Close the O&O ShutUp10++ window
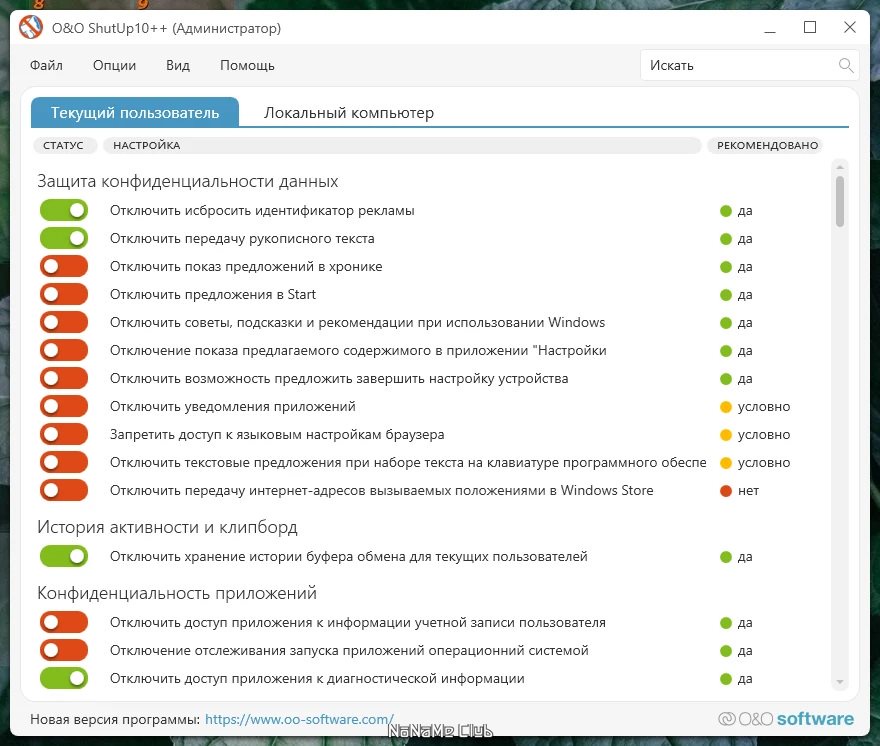880x746 pixels. (850, 27)
